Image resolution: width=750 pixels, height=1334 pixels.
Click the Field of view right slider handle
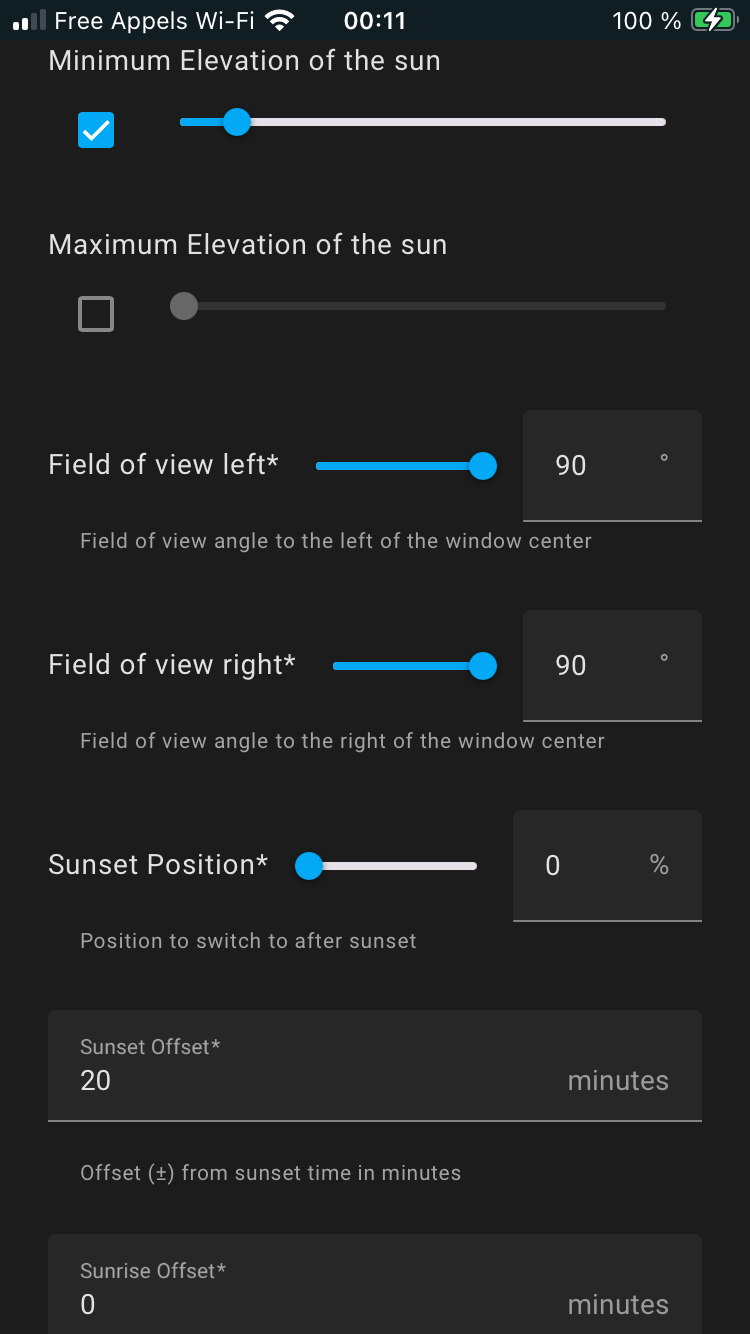tap(483, 666)
